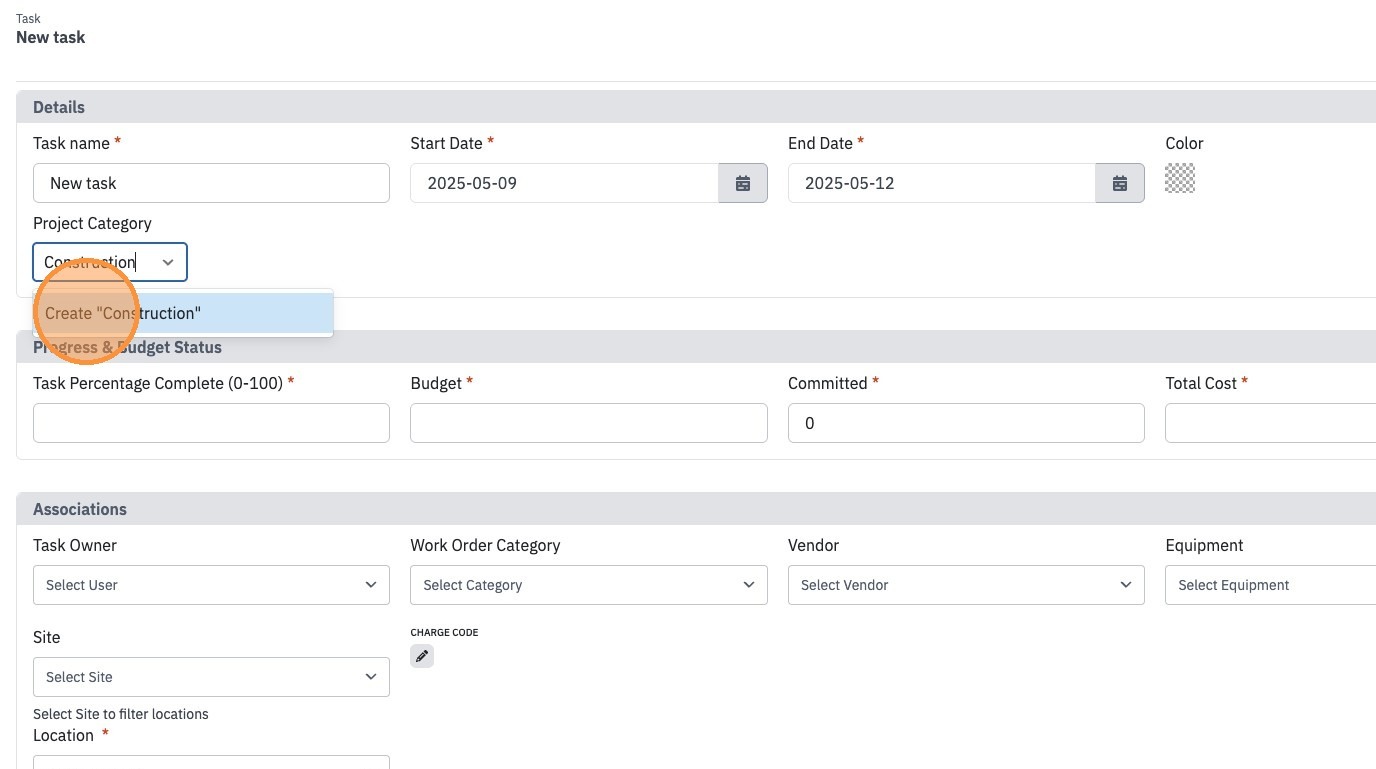Viewport: 1376px width, 769px height.
Task: Click the Project Category text input
Action: (97, 262)
